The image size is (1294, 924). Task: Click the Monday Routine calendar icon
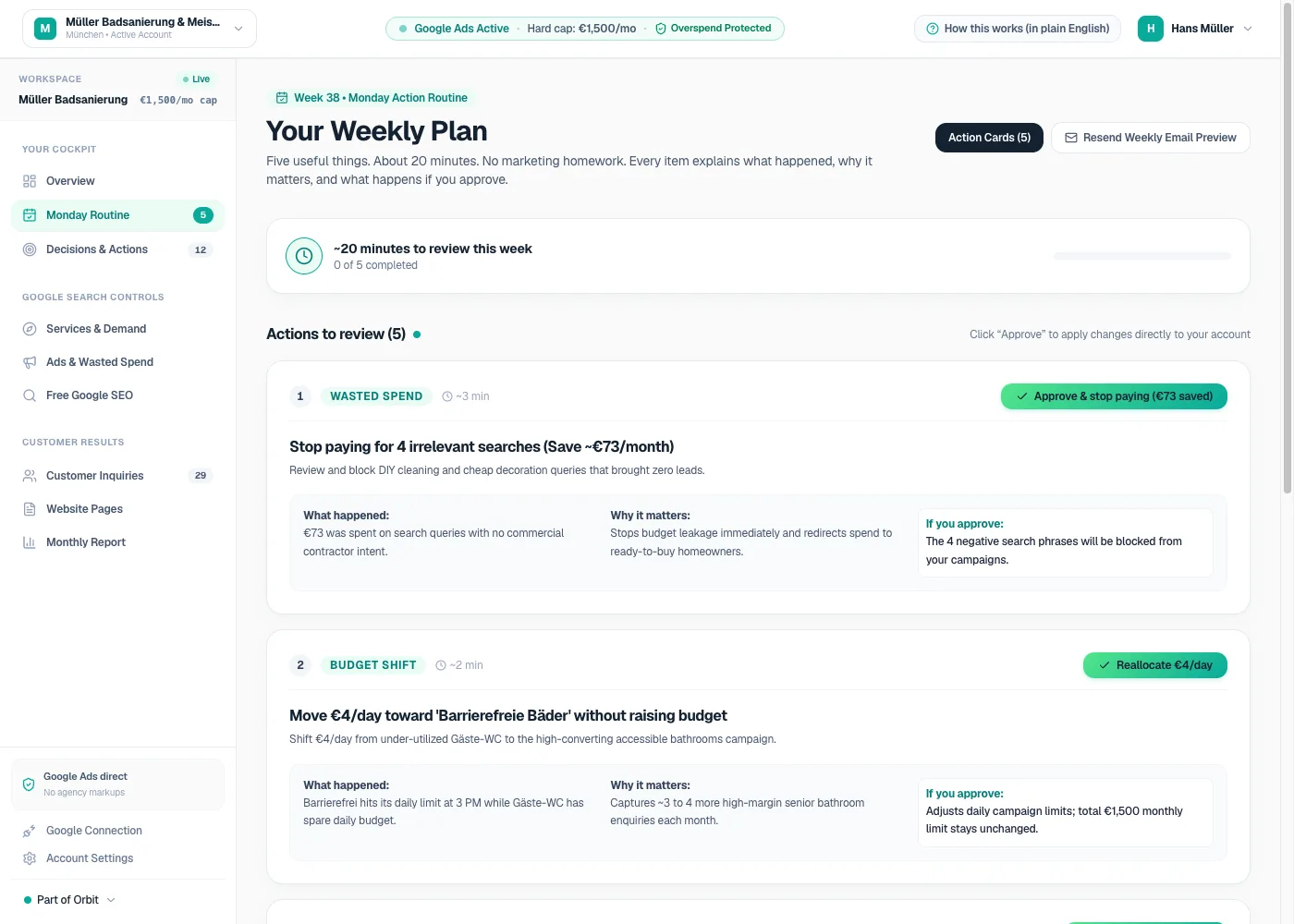(x=30, y=215)
